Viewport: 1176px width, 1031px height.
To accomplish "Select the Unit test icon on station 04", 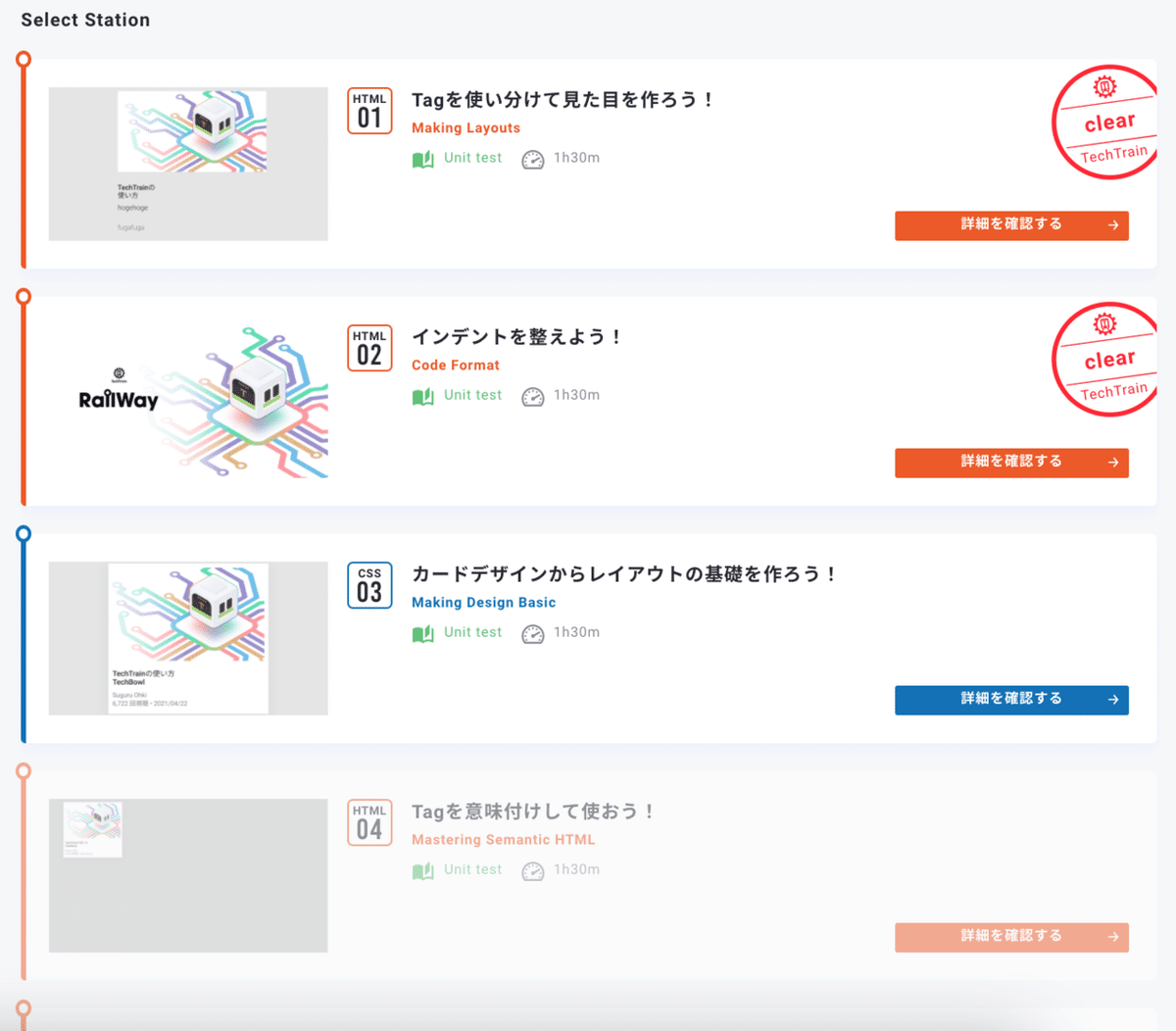I will tap(422, 869).
